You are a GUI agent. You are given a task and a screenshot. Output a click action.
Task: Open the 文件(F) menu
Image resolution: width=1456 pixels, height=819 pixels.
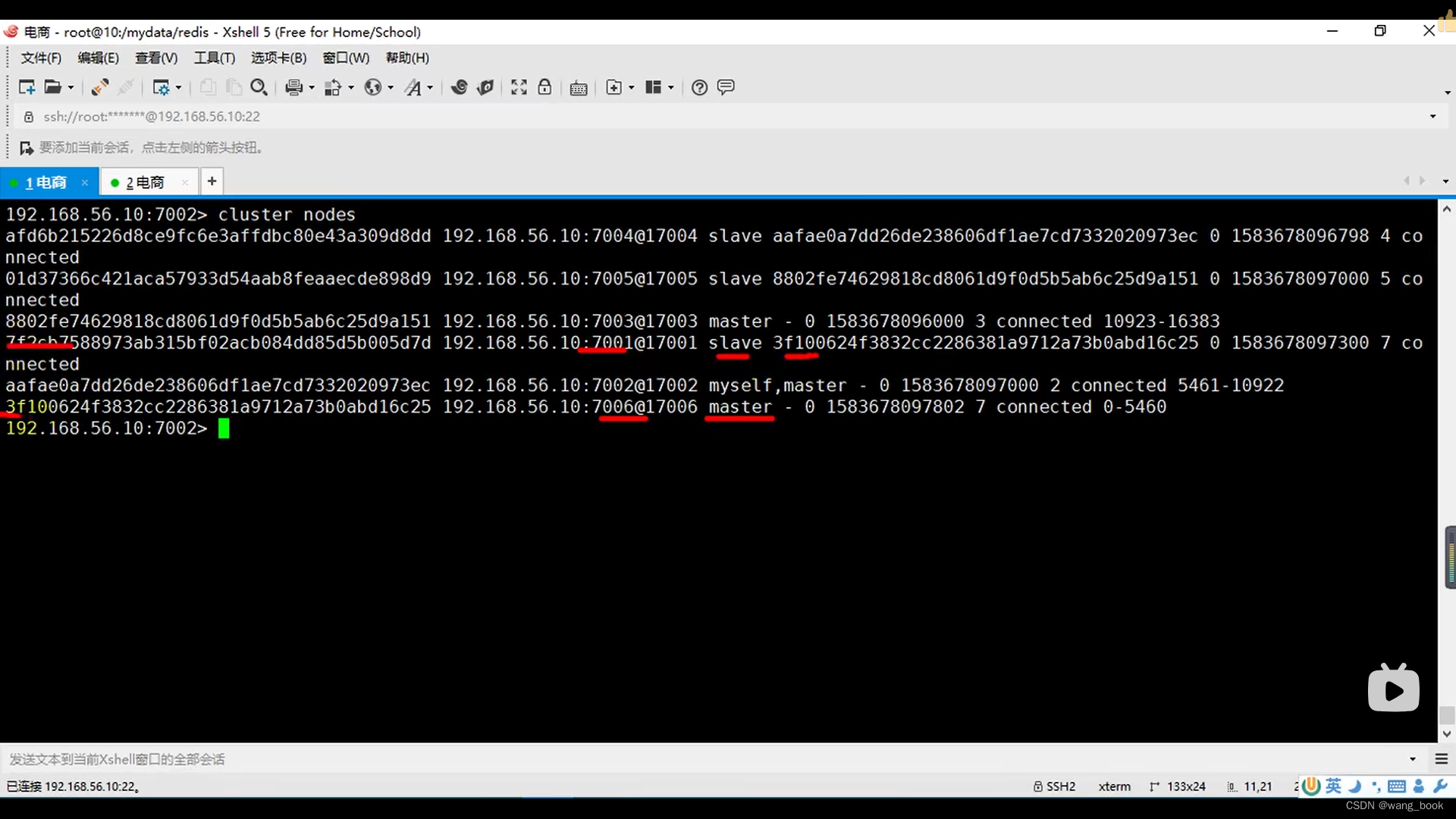(x=41, y=58)
